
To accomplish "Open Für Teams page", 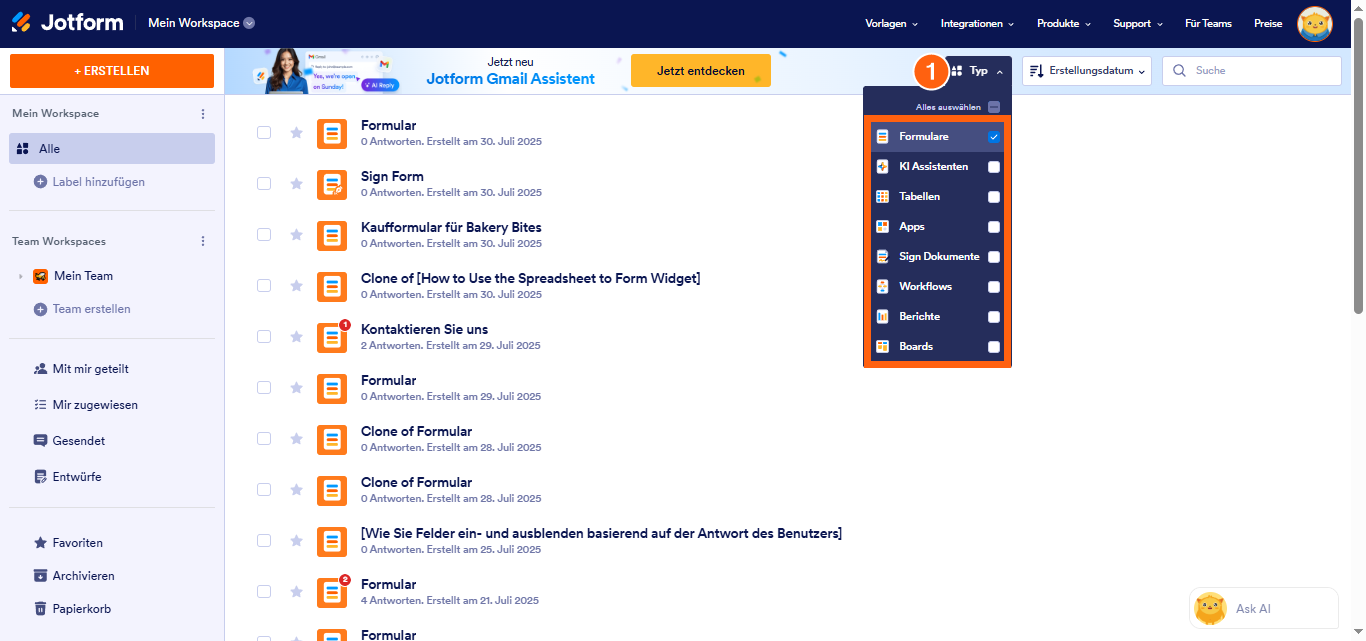I will pos(1208,23).
